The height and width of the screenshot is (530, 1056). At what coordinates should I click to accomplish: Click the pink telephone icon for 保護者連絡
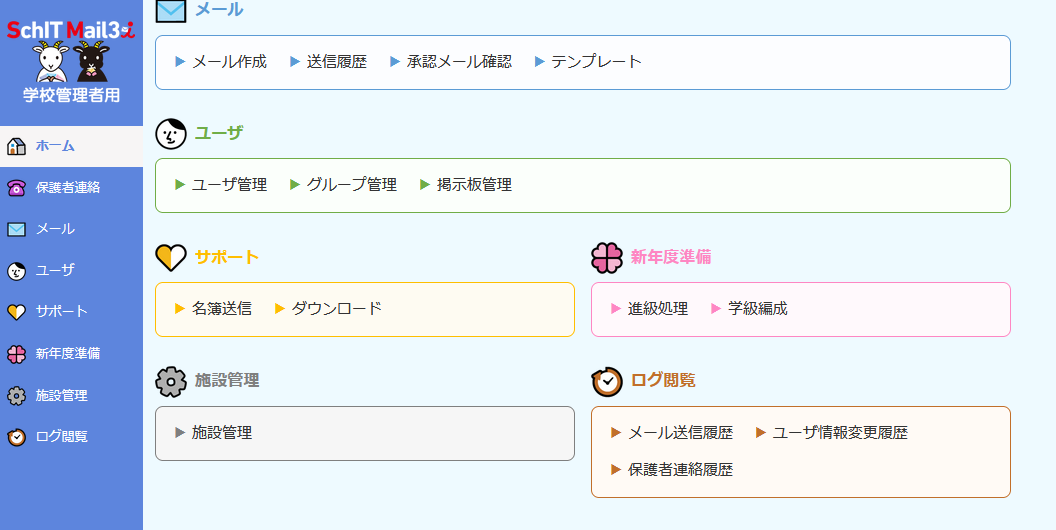tap(16, 187)
